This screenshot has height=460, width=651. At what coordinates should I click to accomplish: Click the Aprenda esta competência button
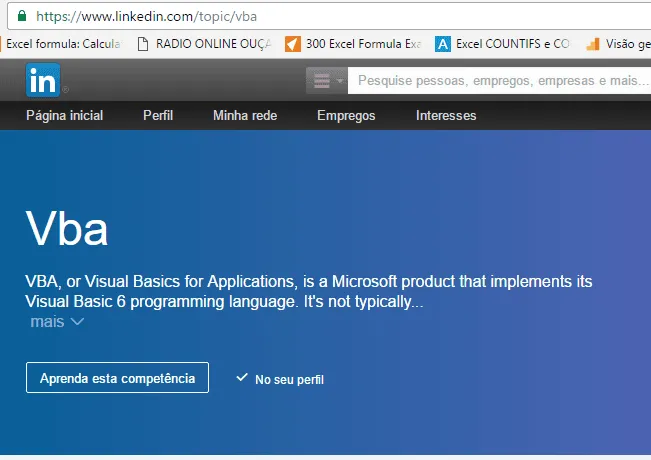click(x=117, y=378)
